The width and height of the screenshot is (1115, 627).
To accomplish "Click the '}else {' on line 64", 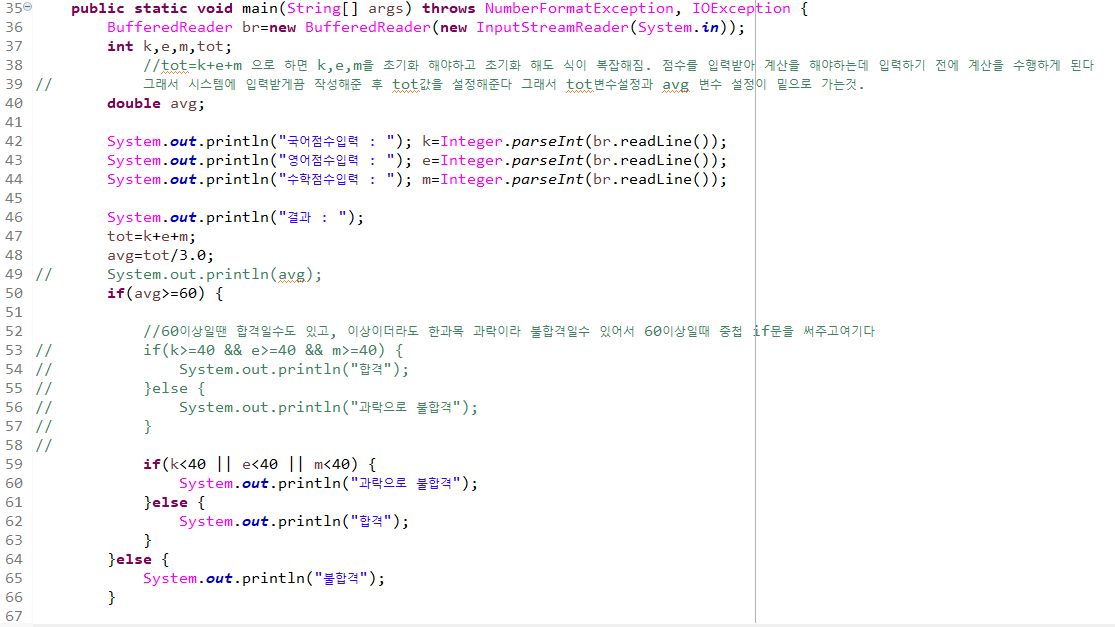I will pos(138,559).
